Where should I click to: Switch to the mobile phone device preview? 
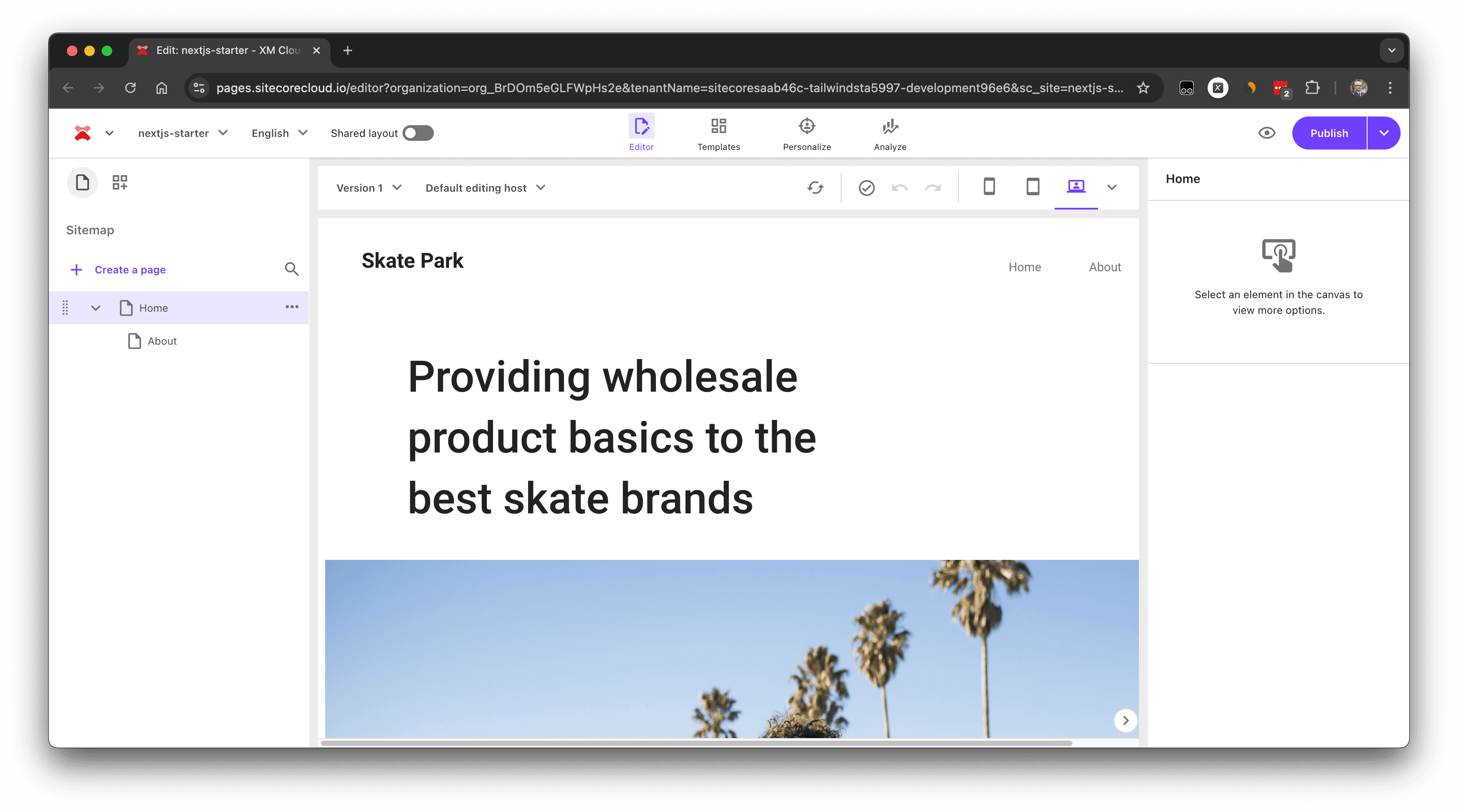click(989, 187)
